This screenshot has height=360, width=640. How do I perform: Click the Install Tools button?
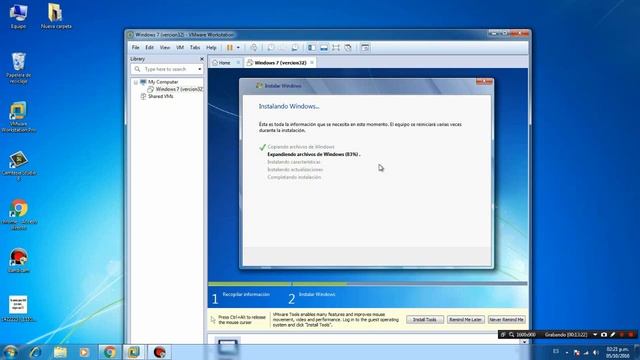425,320
